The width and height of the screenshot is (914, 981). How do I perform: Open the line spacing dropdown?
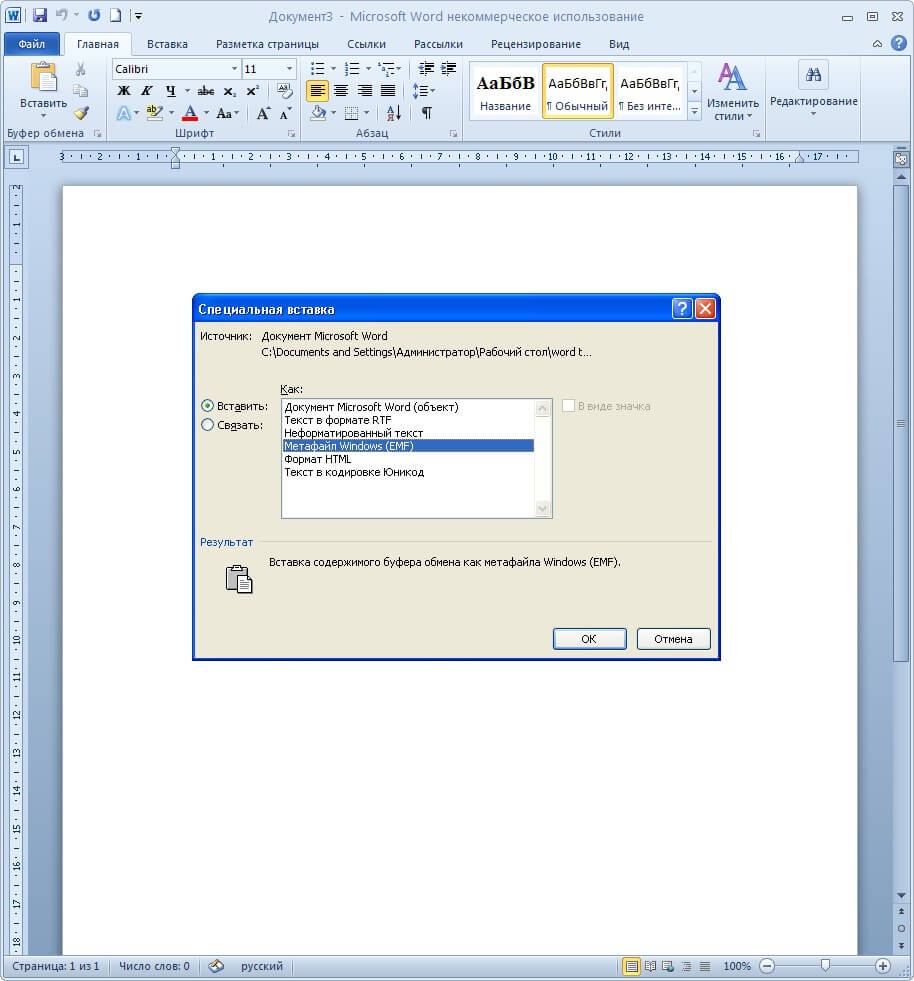(424, 91)
